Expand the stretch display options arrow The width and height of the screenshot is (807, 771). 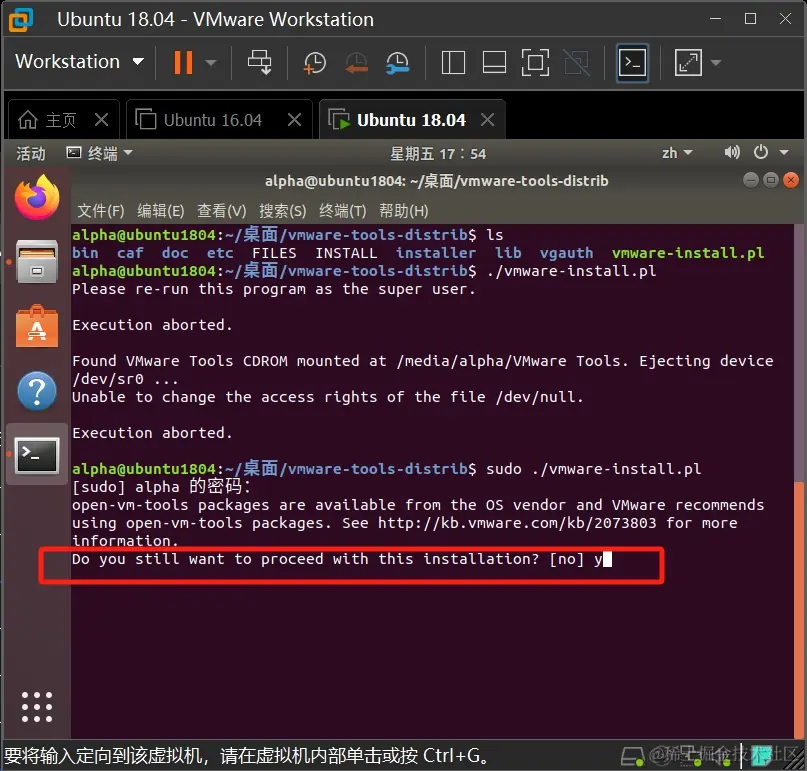[716, 63]
